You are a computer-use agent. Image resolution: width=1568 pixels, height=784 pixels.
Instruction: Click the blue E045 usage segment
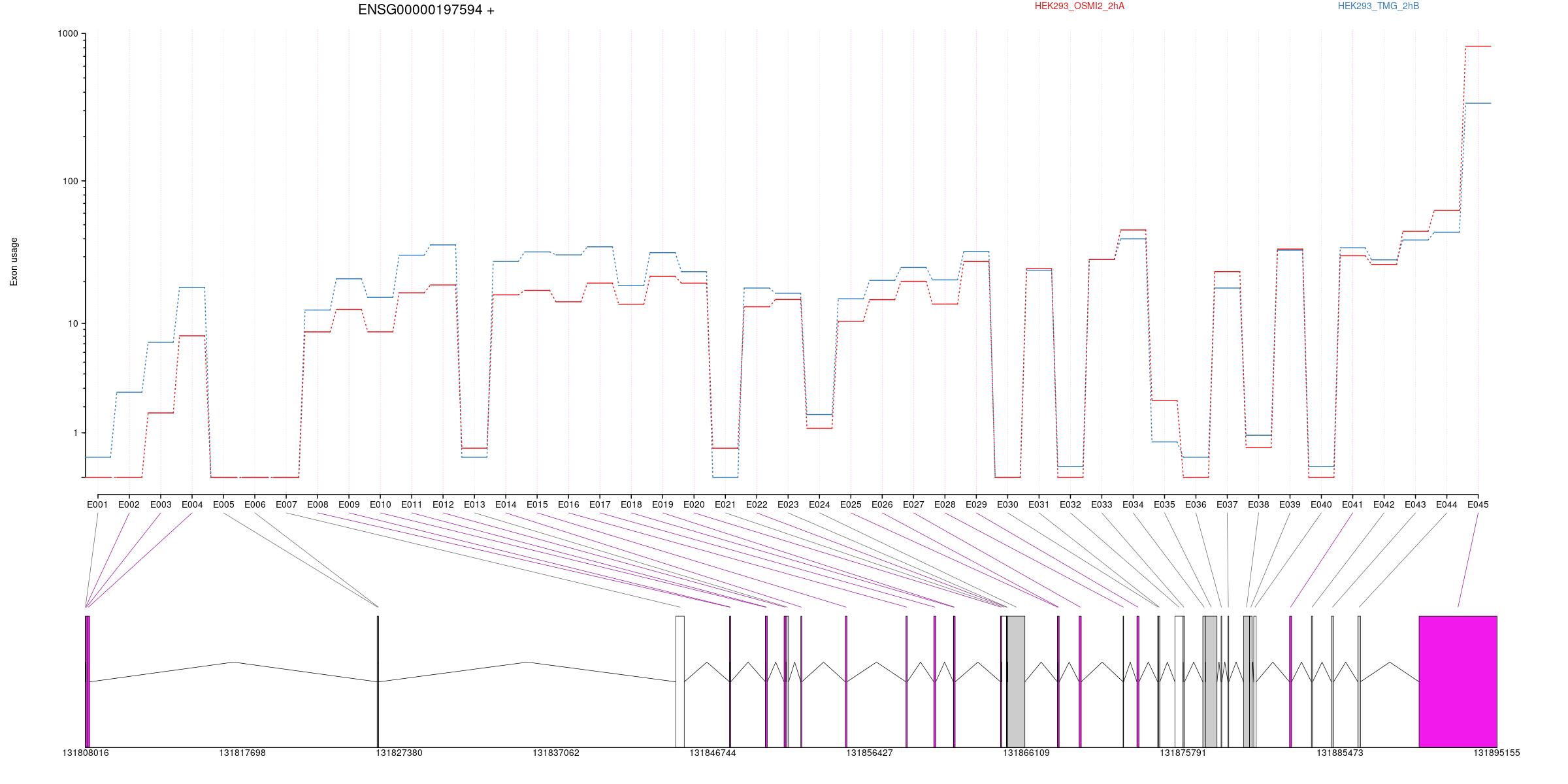(1478, 103)
